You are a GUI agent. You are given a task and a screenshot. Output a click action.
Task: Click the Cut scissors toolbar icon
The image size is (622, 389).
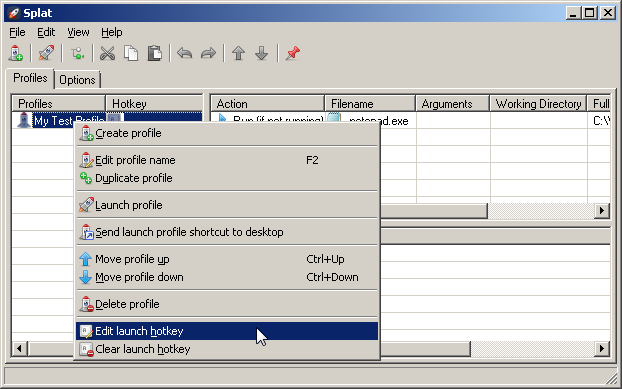pyautogui.click(x=107, y=53)
